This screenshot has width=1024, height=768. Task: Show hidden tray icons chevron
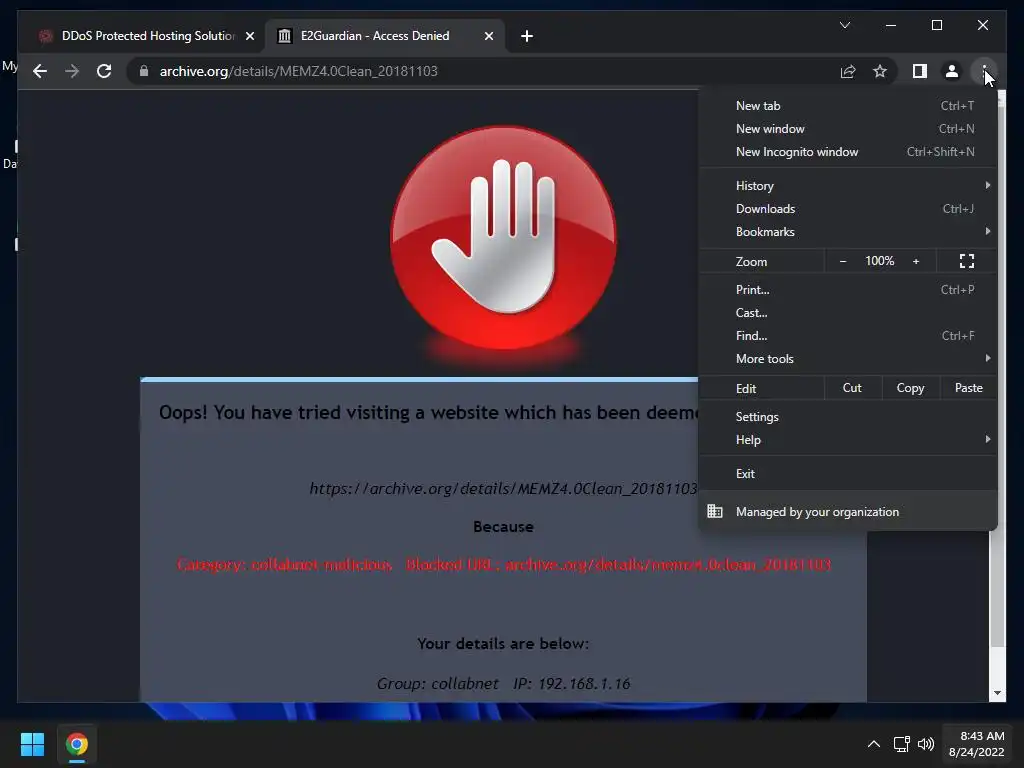[x=874, y=744]
